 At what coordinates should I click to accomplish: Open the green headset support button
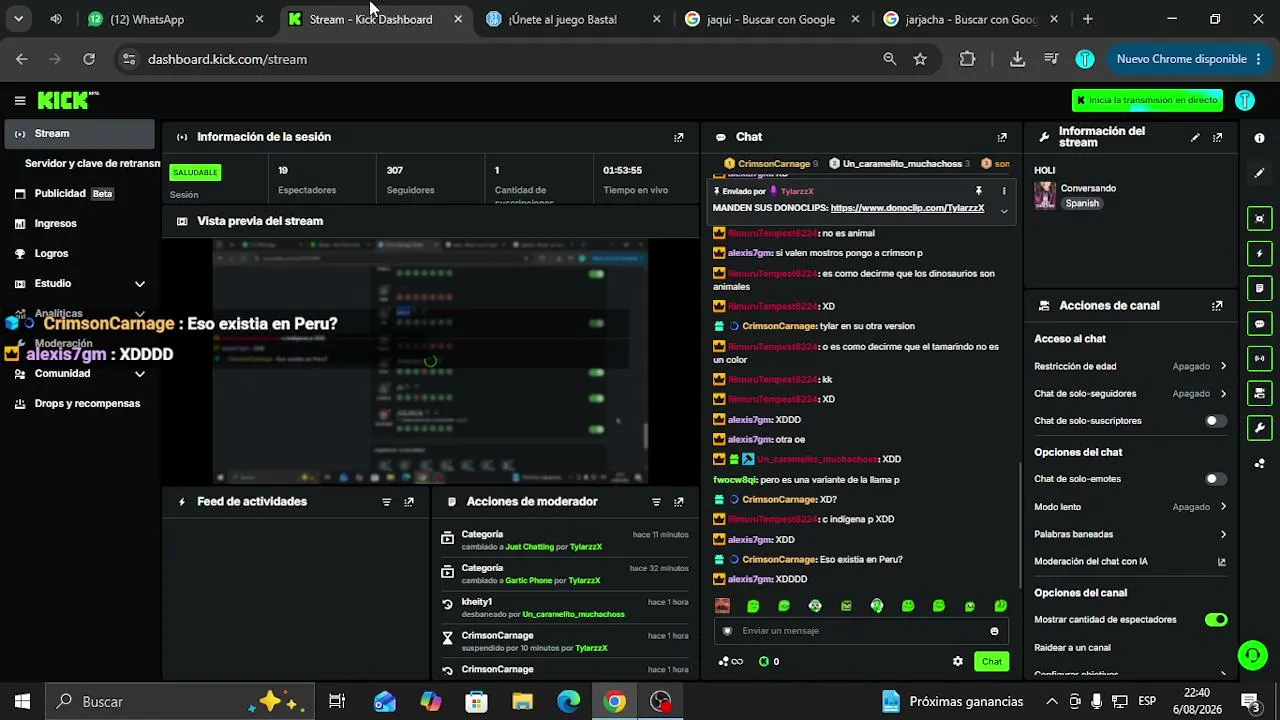point(1252,655)
